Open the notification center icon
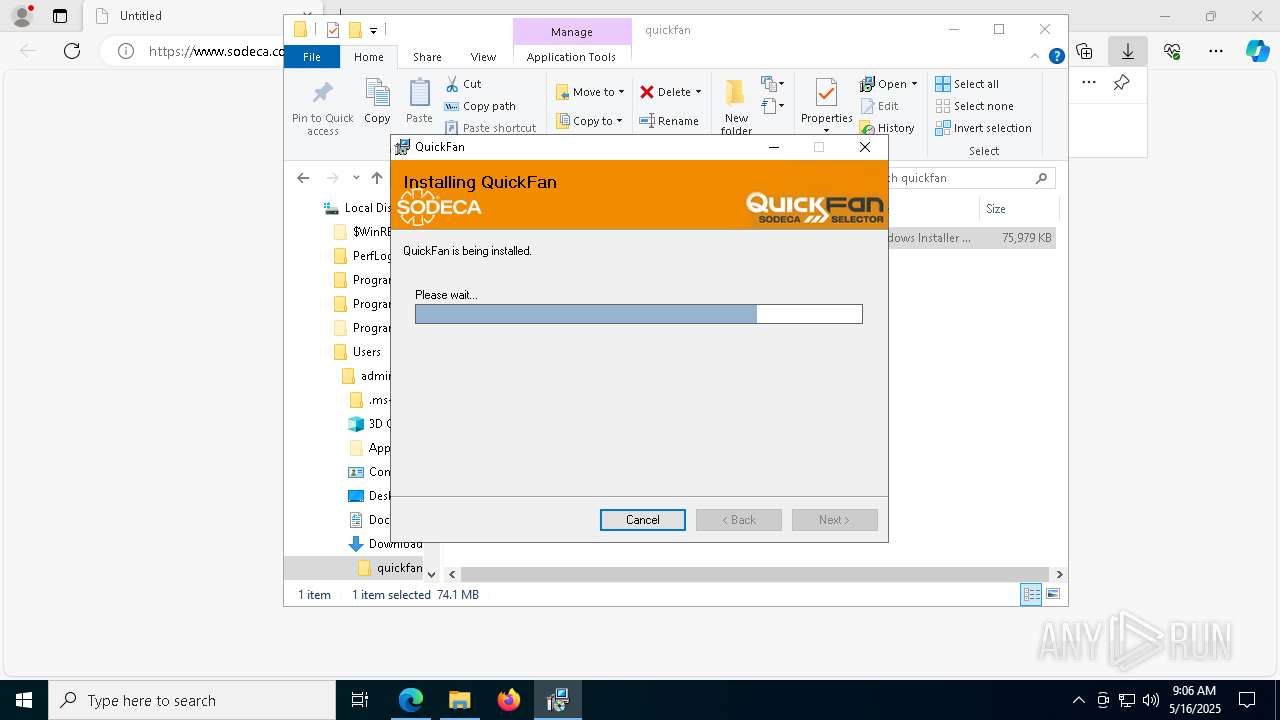This screenshot has height=720, width=1280. click(1247, 700)
